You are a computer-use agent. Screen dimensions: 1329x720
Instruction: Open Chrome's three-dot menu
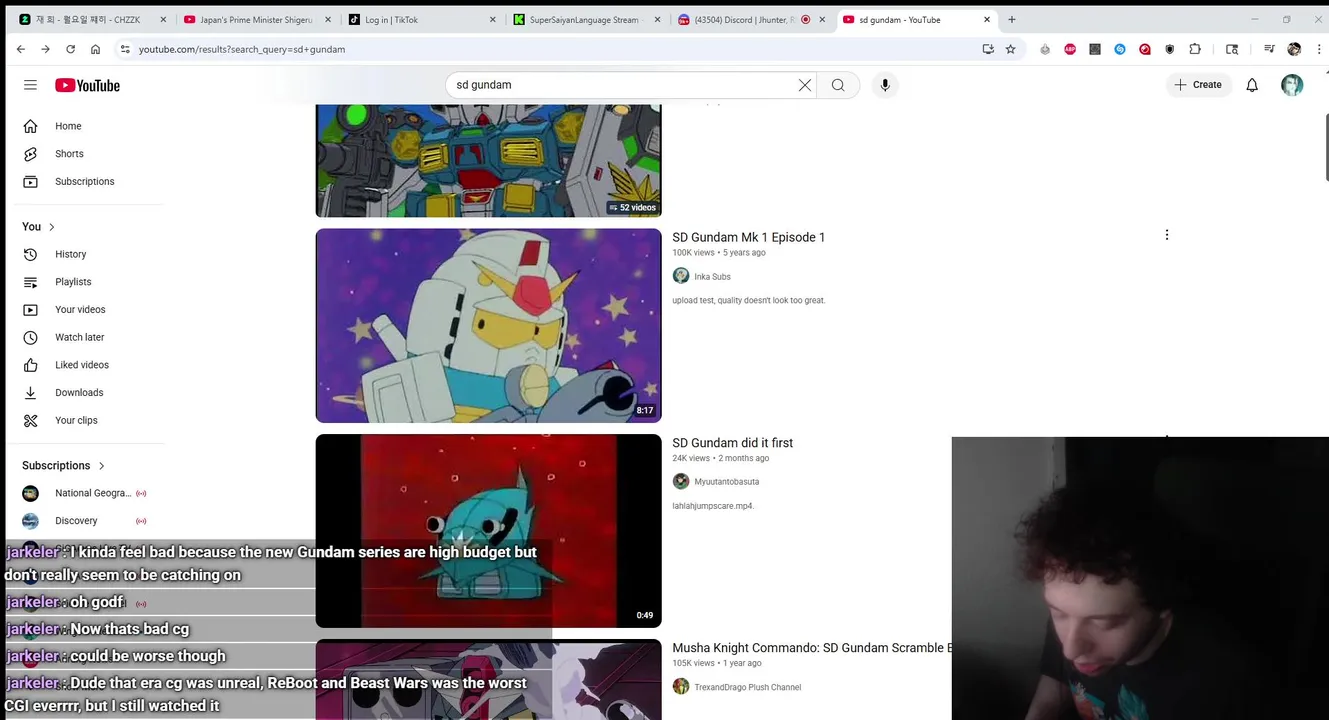pos(1318,49)
